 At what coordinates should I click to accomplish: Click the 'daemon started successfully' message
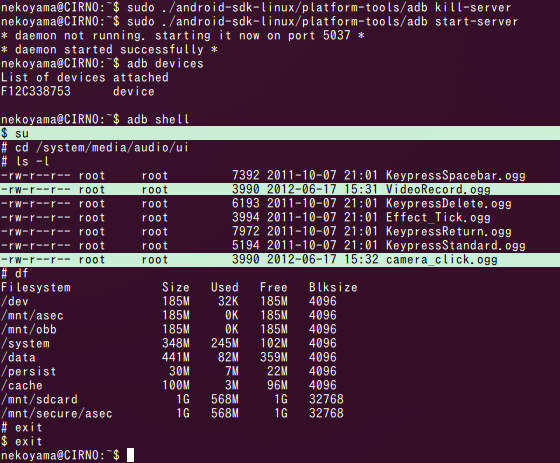(x=109, y=50)
